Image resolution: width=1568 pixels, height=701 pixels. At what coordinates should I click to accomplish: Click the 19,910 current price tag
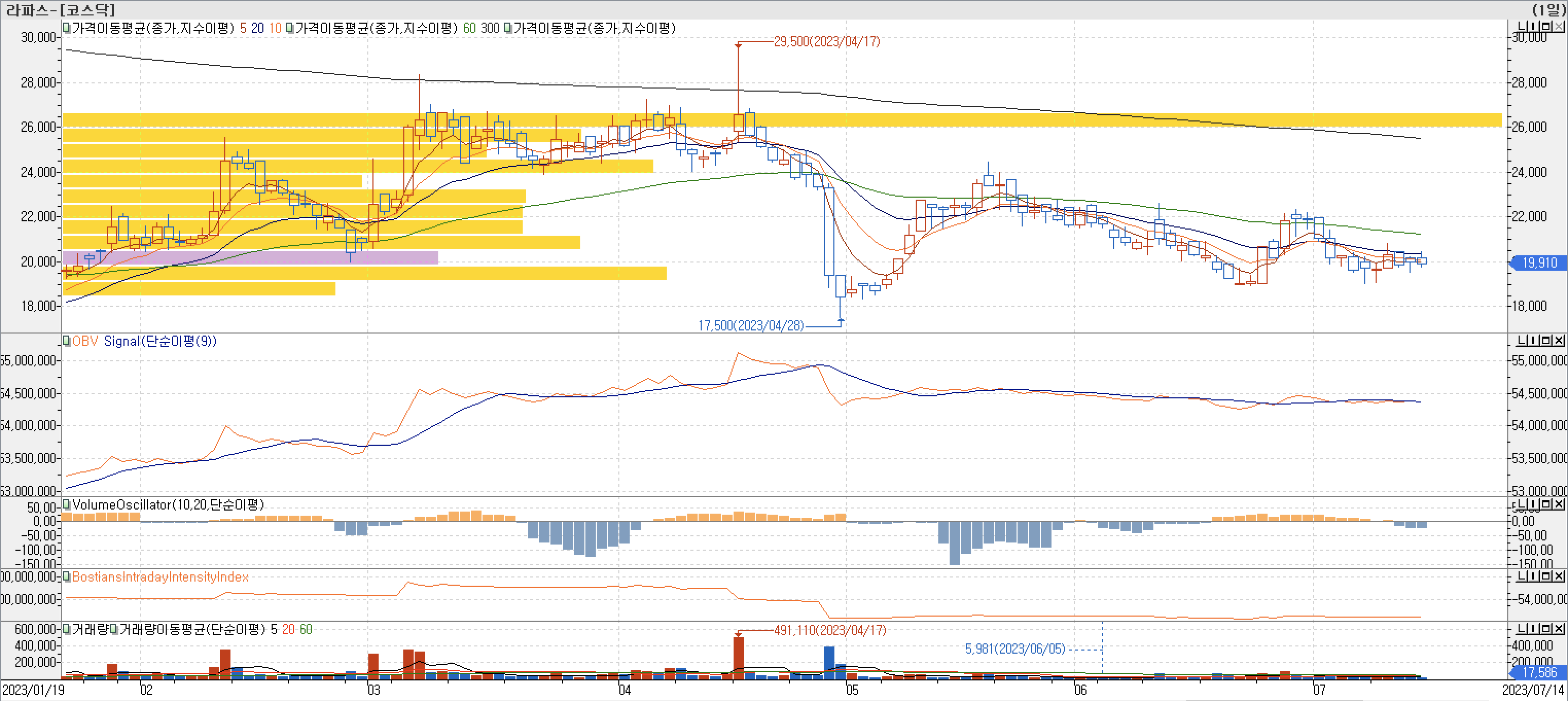click(1538, 262)
